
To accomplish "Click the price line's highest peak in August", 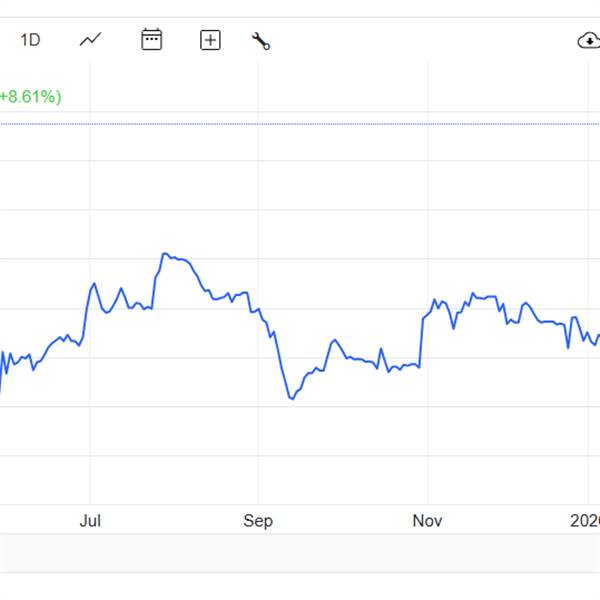I will pos(164,254).
